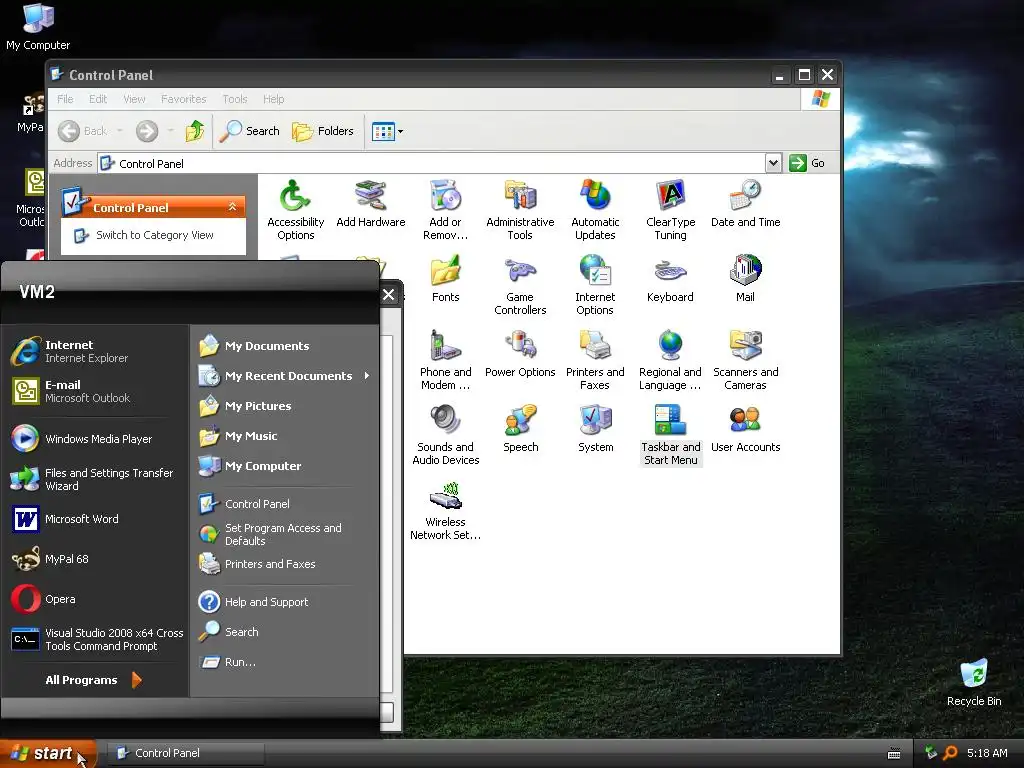Click the clock showing 5:18 AM
The height and width of the screenshot is (768, 1024).
[987, 753]
